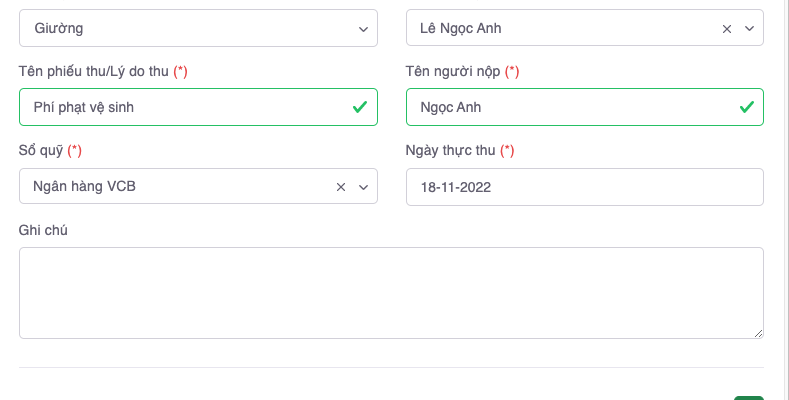Expand the Giường dropdown arrow
Screen dimensions: 789x400
363,29
